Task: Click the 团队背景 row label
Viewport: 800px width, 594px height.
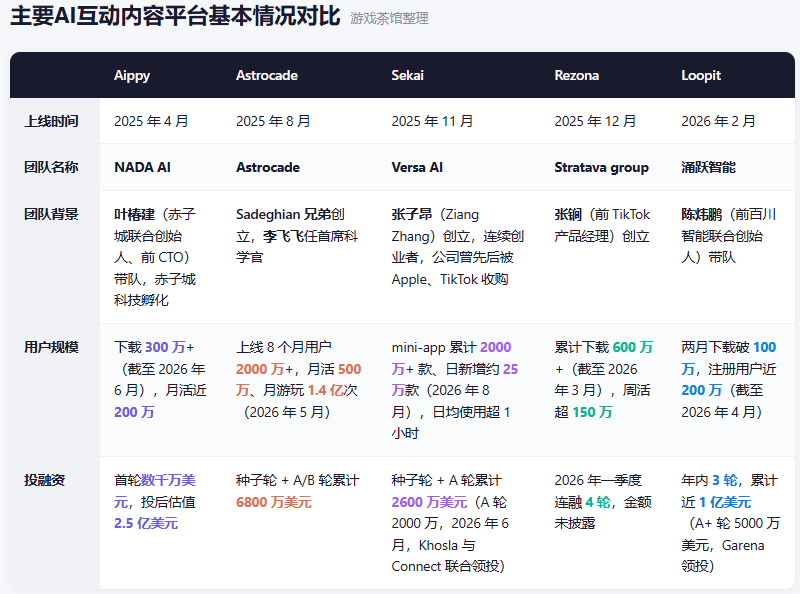Action: coord(52,214)
